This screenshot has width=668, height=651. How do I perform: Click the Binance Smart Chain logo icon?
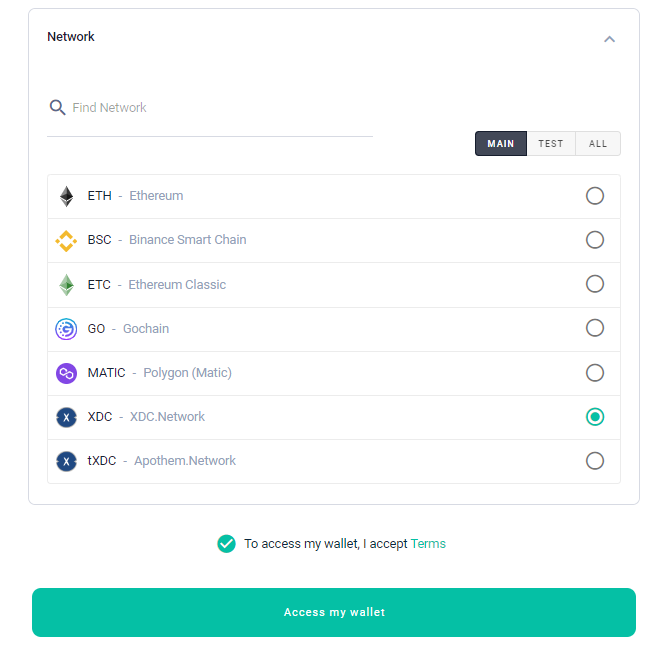66,240
